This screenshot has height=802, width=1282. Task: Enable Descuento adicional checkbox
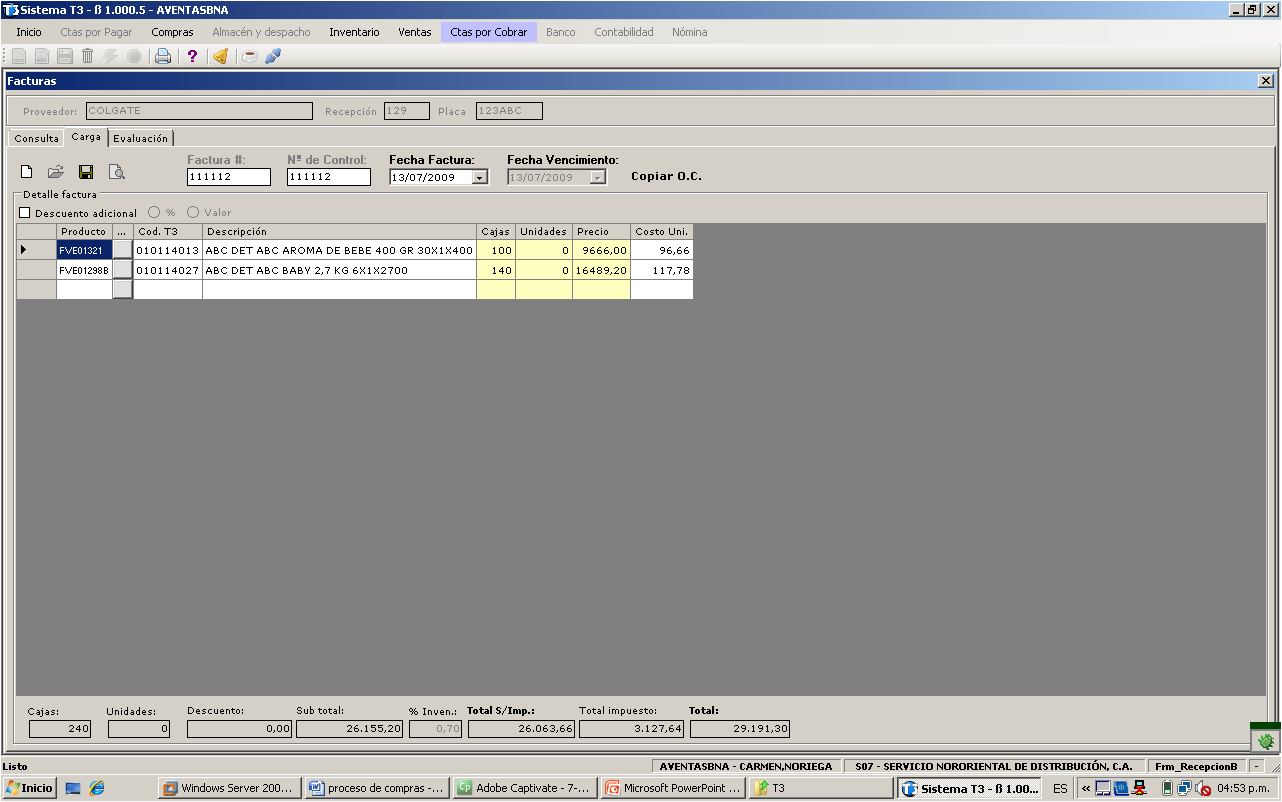pyautogui.click(x=25, y=213)
